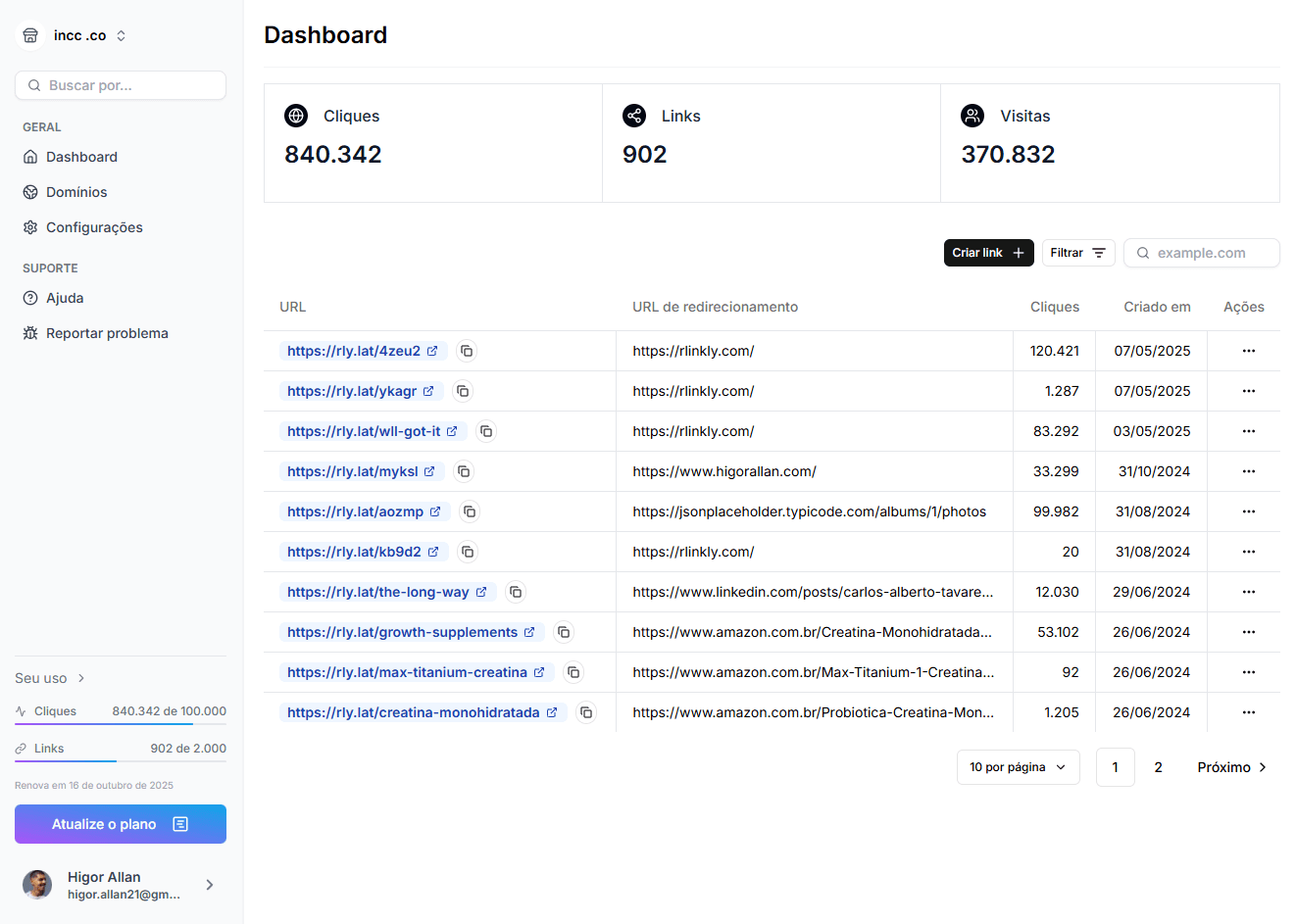Image resolution: width=1296 pixels, height=924 pixels.
Task: Click the Configurações gear icon
Action: (30, 226)
